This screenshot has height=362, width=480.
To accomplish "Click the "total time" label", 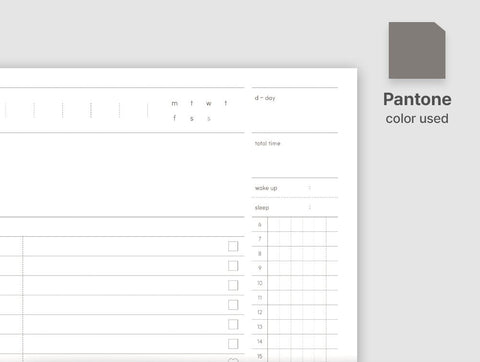I will [267, 143].
